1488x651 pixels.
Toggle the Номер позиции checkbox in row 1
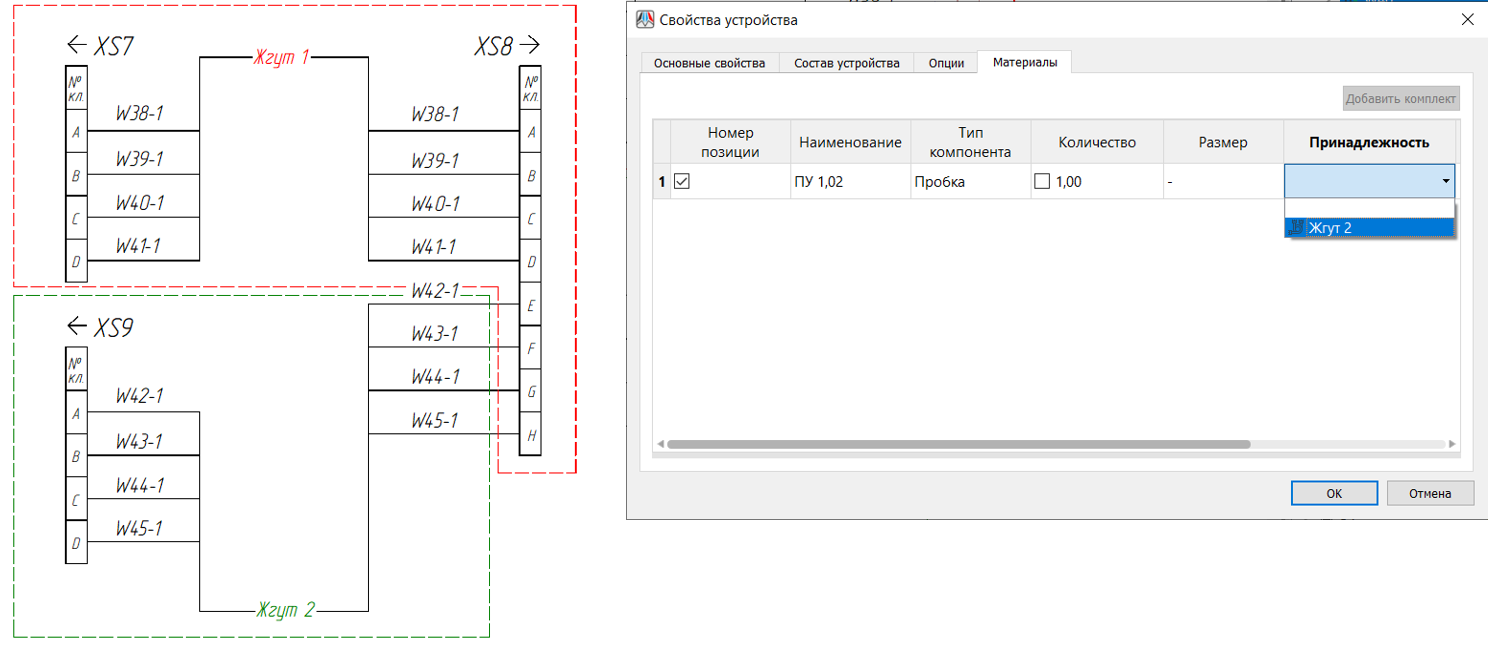click(x=682, y=182)
